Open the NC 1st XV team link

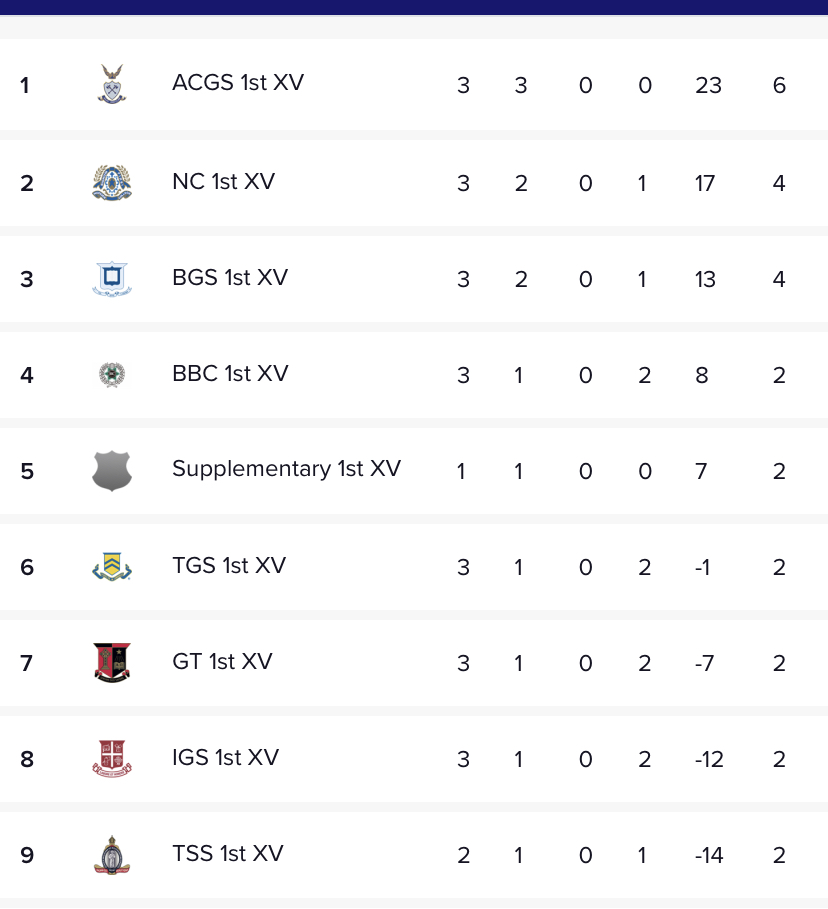pyautogui.click(x=223, y=181)
